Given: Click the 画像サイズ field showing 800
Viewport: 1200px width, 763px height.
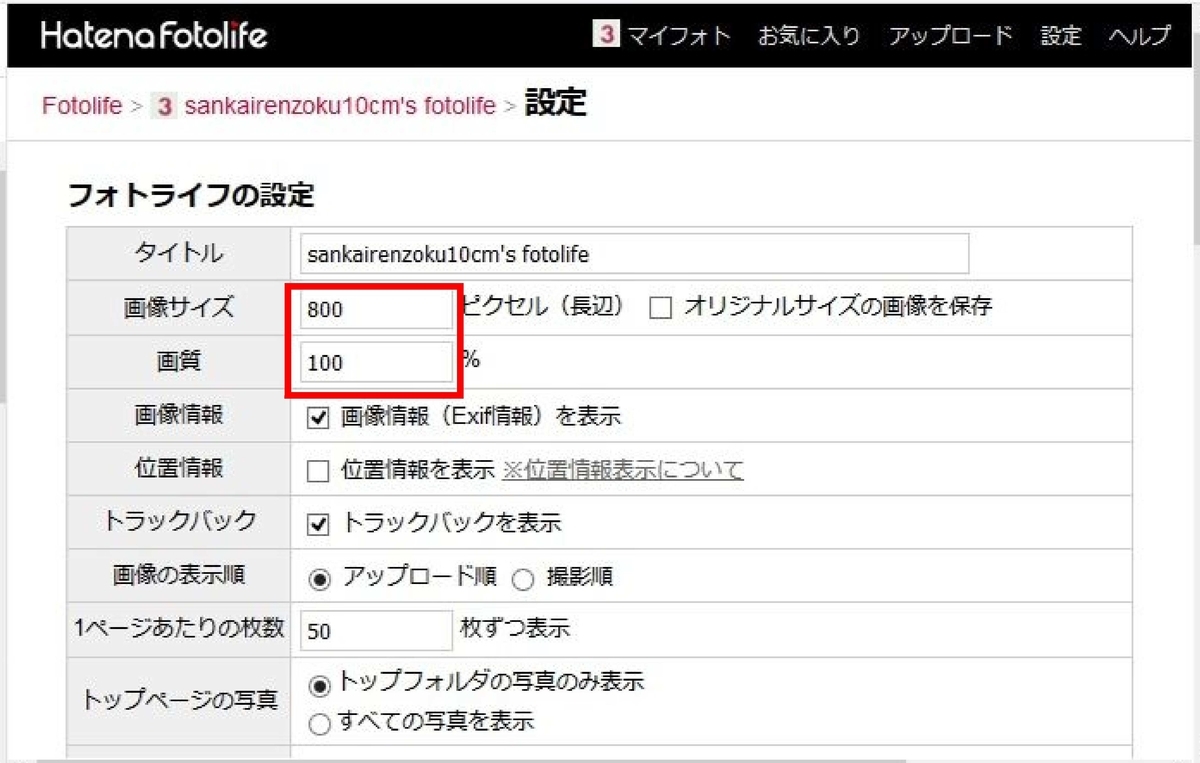Looking at the screenshot, I should [376, 309].
